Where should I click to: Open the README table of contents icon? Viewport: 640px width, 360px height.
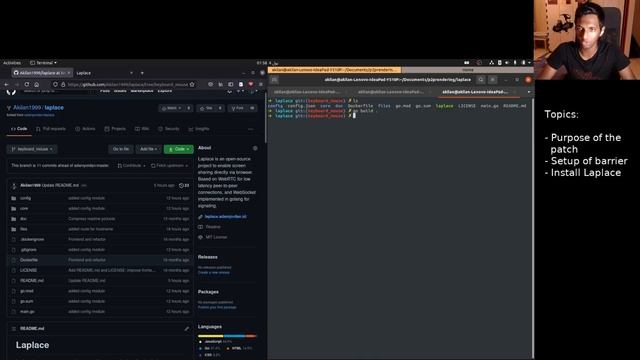point(13,329)
